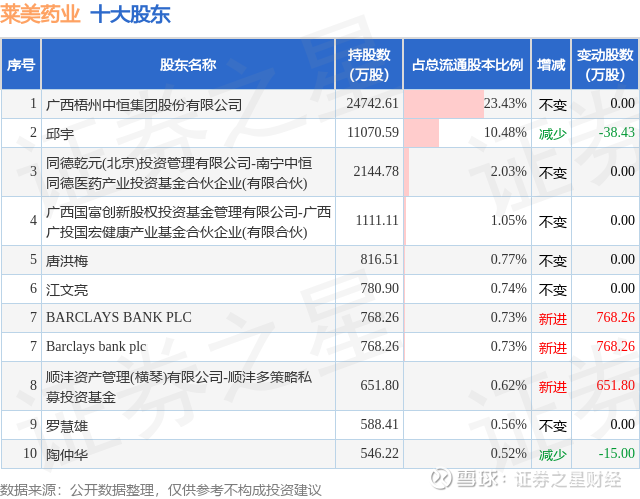The width and height of the screenshot is (640, 499).
Task: Click the 0.62% ratio cell
Action: (467, 386)
